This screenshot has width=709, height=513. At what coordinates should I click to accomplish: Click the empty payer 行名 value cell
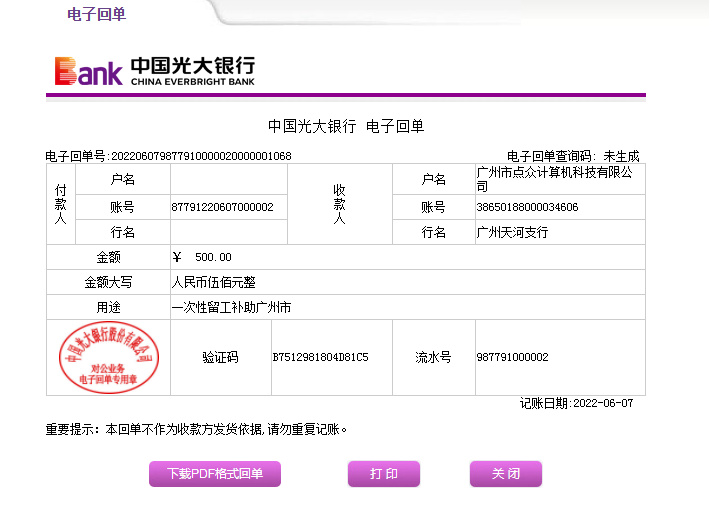[x=229, y=232]
